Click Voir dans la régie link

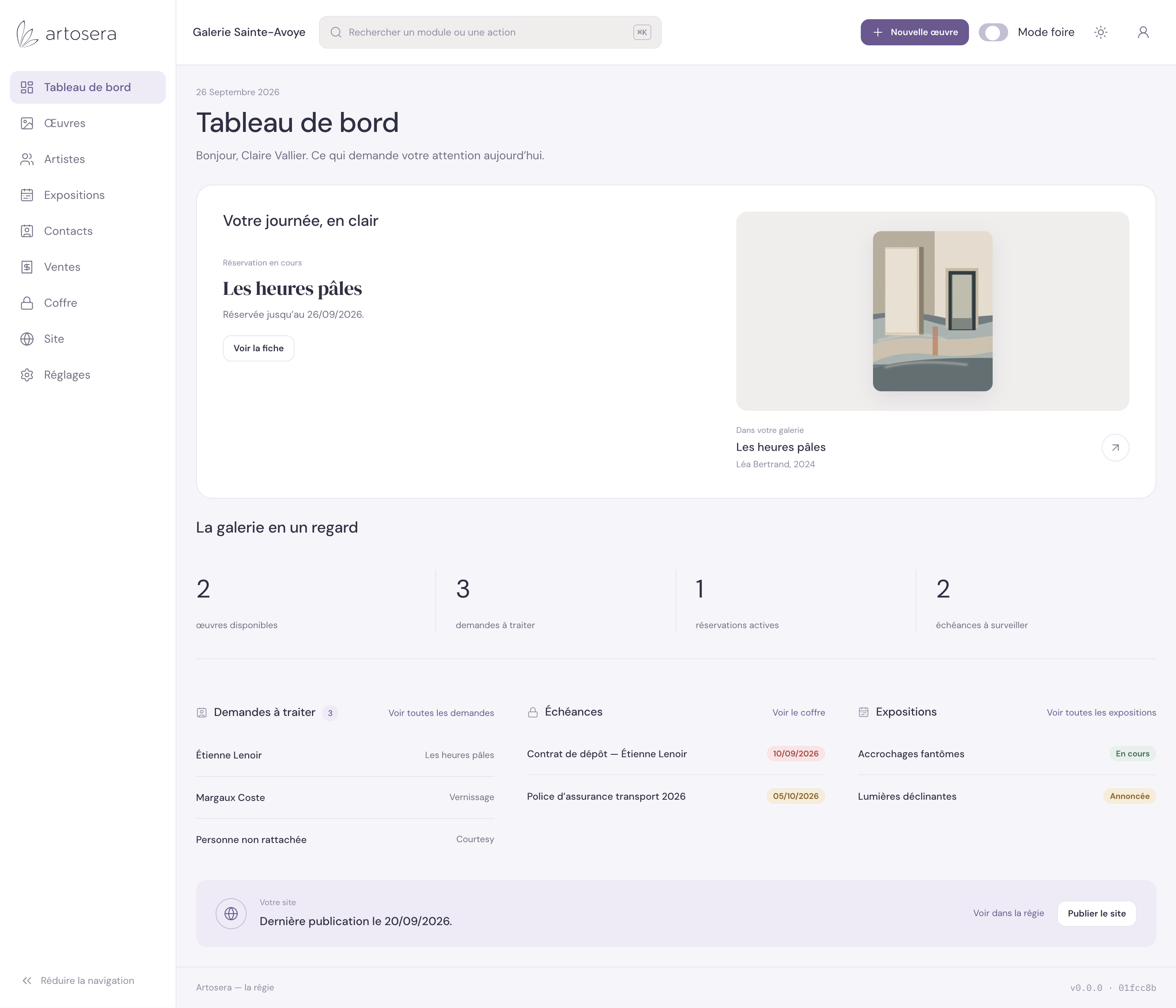coord(1009,913)
